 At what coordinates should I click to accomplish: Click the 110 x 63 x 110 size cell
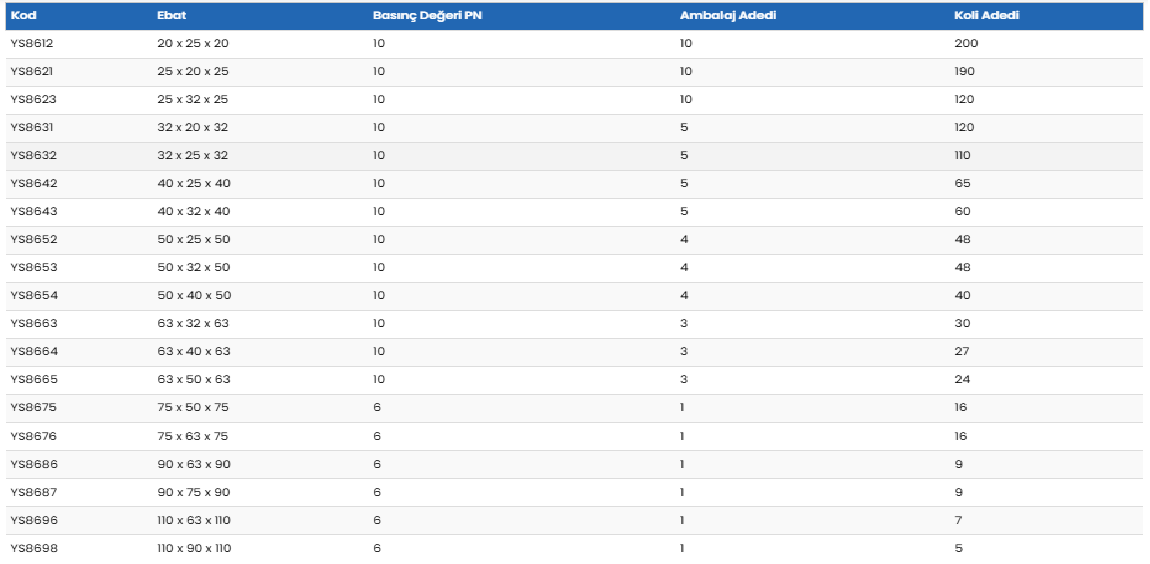coord(193,520)
